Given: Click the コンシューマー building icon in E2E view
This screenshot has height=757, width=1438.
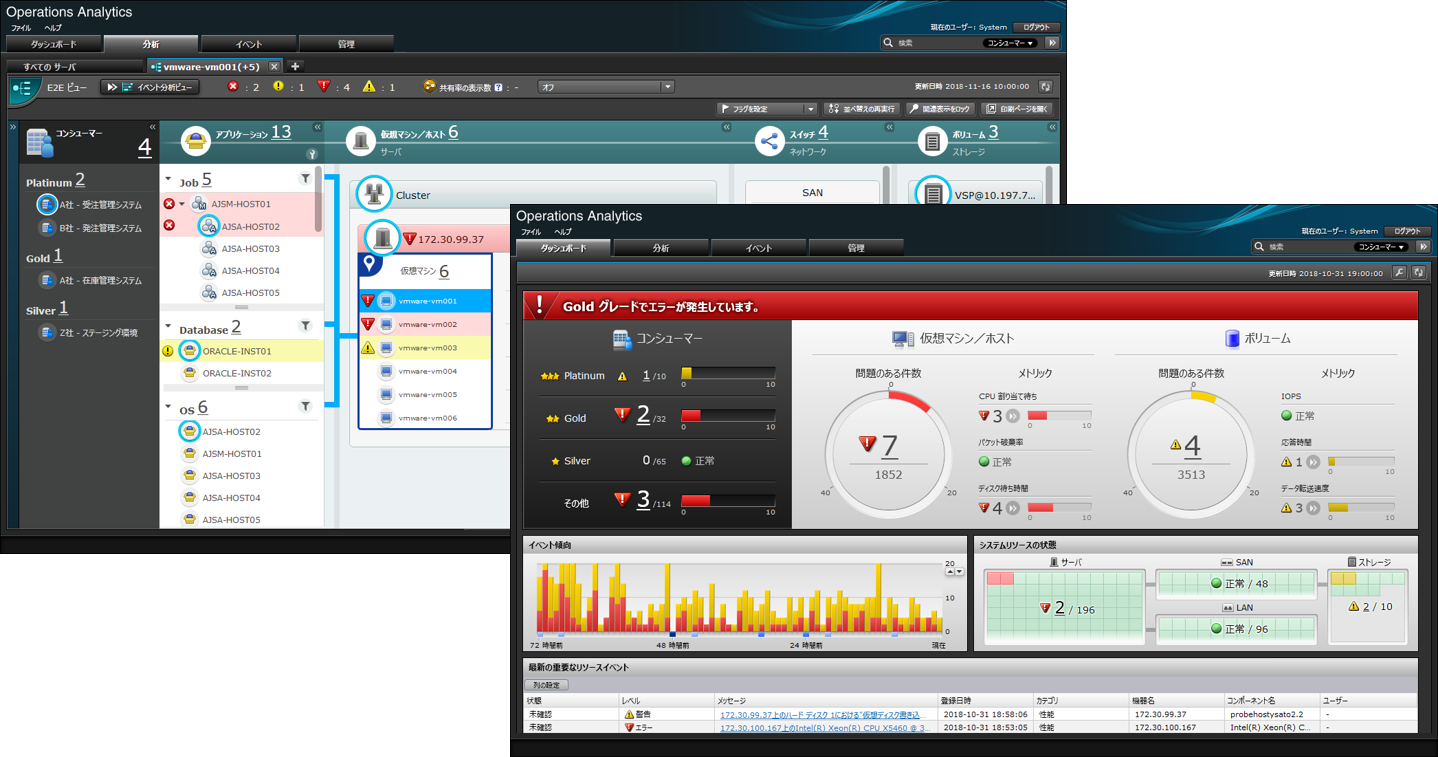Looking at the screenshot, I should click(39, 143).
